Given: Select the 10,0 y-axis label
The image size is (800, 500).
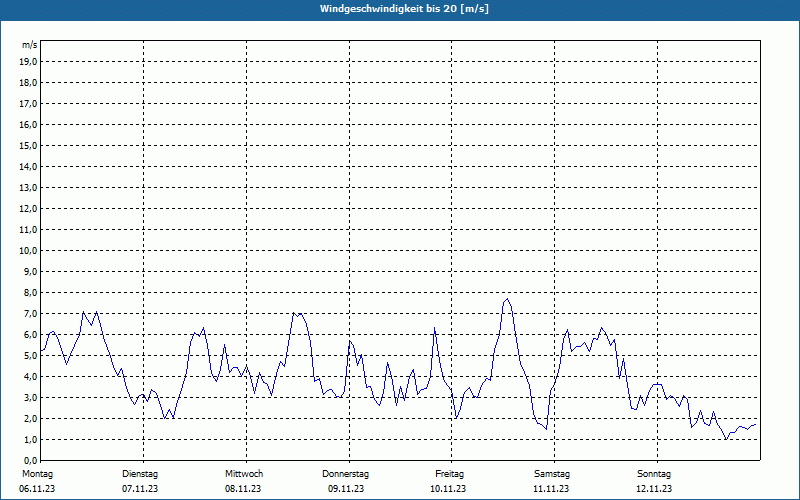Looking at the screenshot, I should (x=29, y=250).
